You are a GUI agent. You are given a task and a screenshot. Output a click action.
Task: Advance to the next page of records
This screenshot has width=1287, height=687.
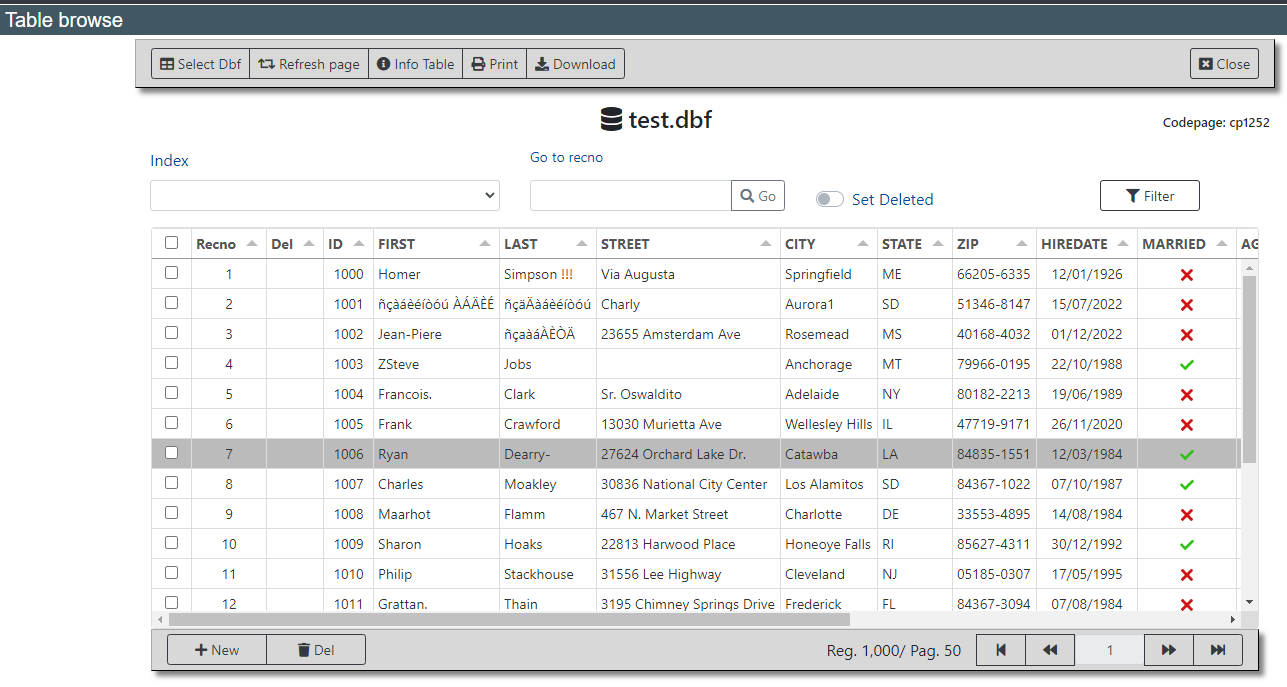pyautogui.click(x=1168, y=650)
